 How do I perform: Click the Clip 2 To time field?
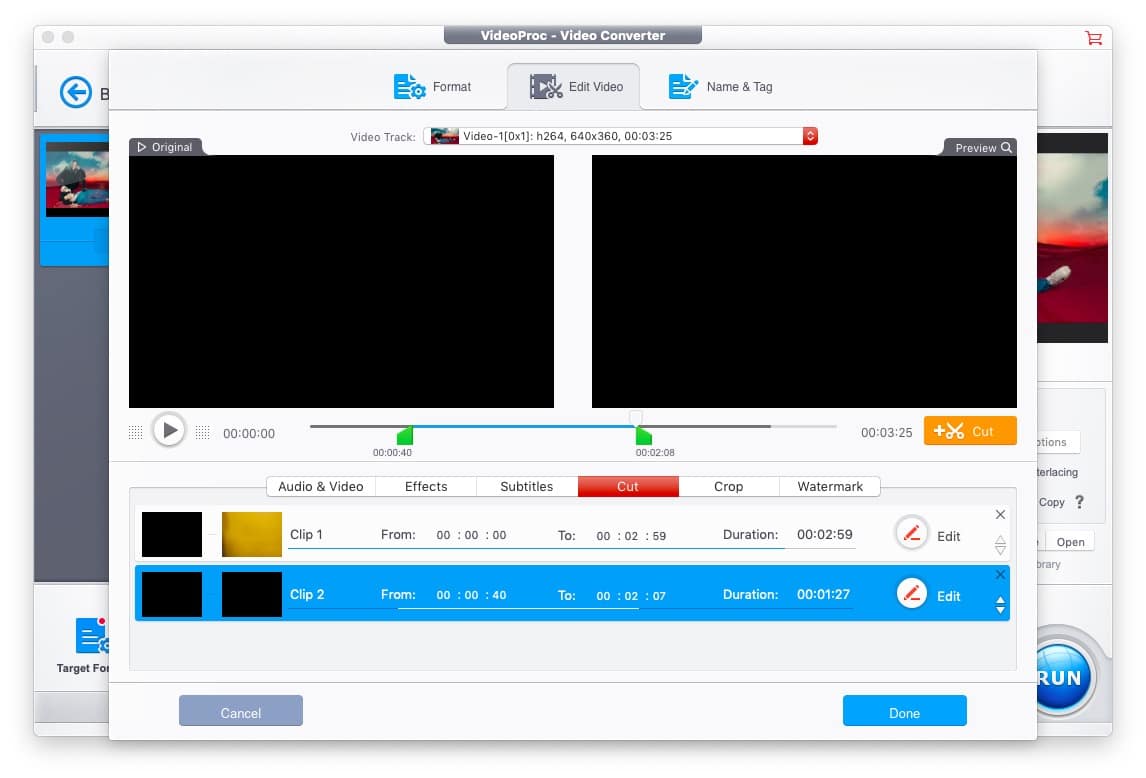tap(631, 596)
